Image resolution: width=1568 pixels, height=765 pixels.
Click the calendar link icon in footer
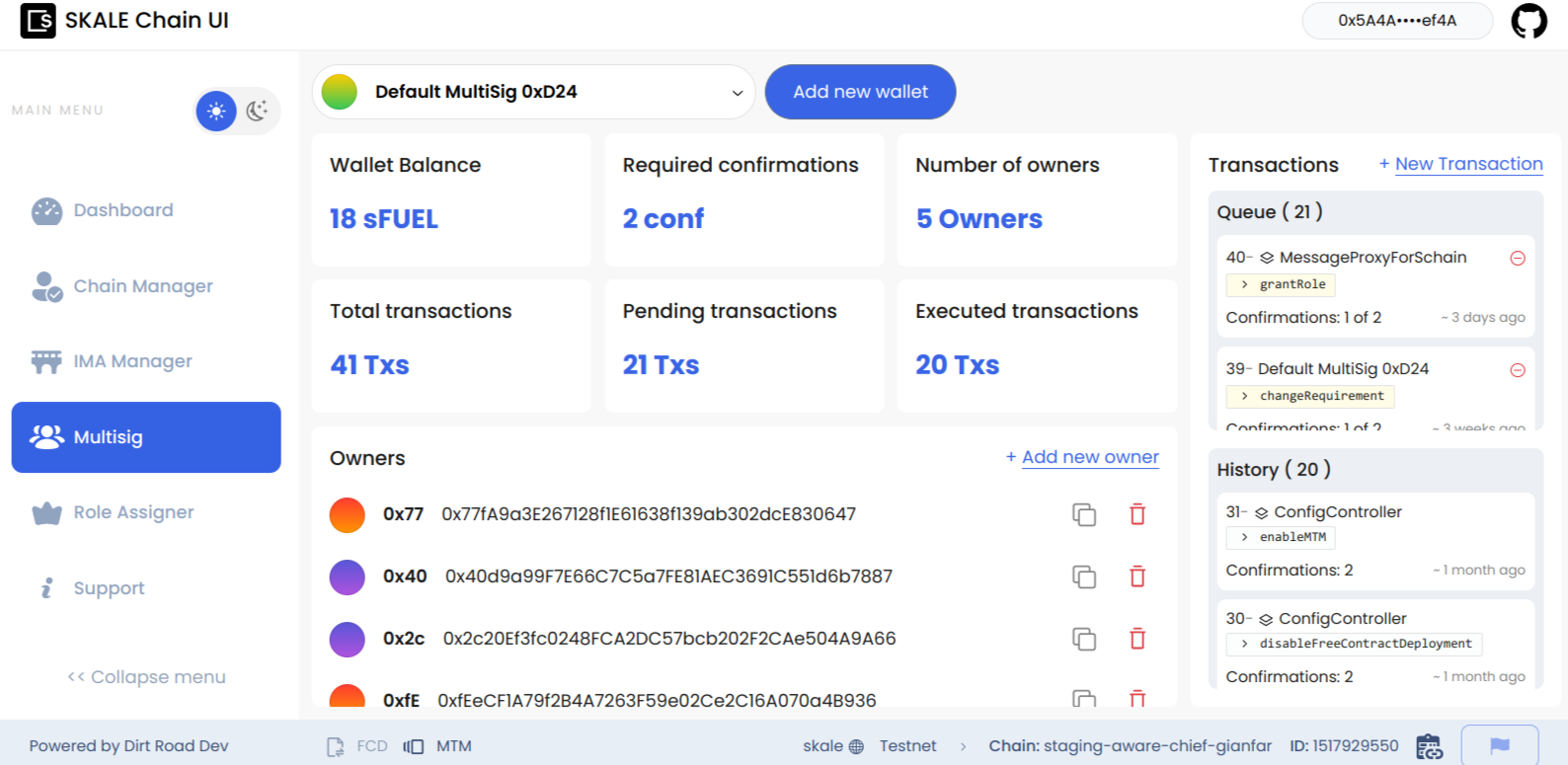click(1429, 746)
